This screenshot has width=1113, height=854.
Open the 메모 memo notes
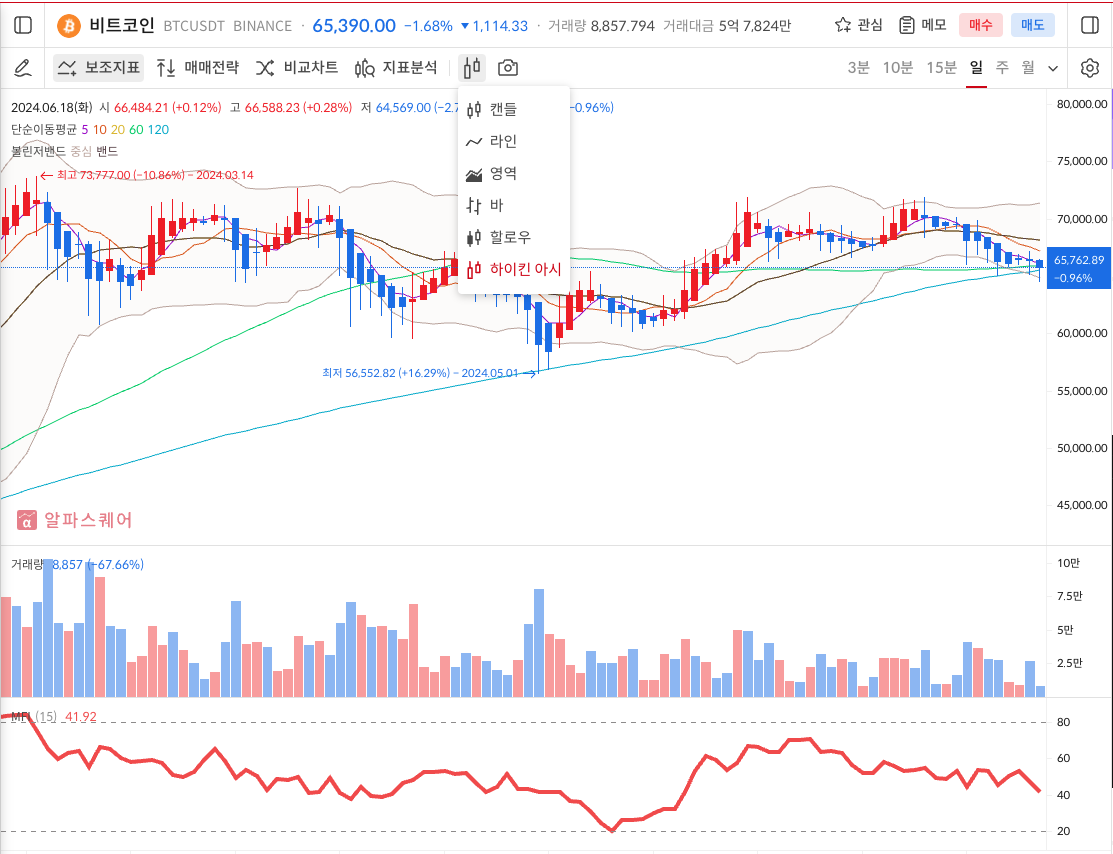click(922, 26)
